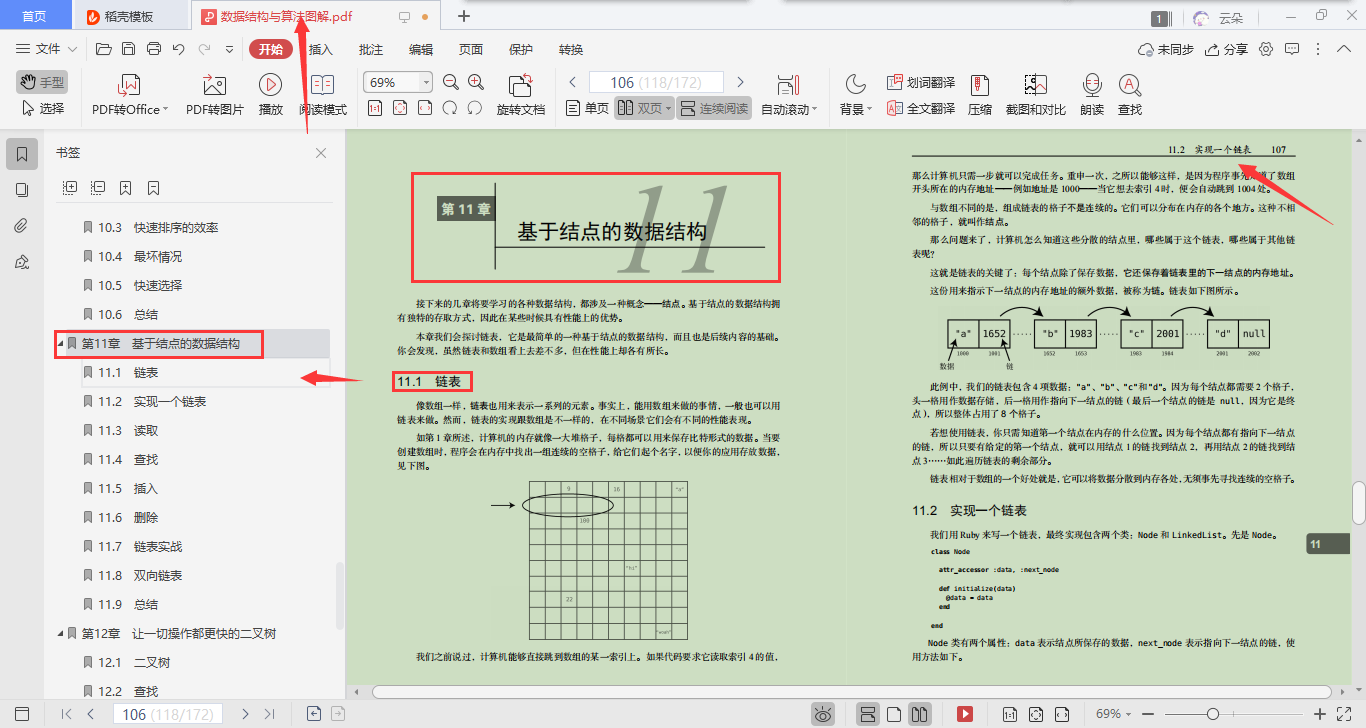The image size is (1366, 728).
Task: Toggle eye protection mode in status bar
Action: tap(823, 714)
